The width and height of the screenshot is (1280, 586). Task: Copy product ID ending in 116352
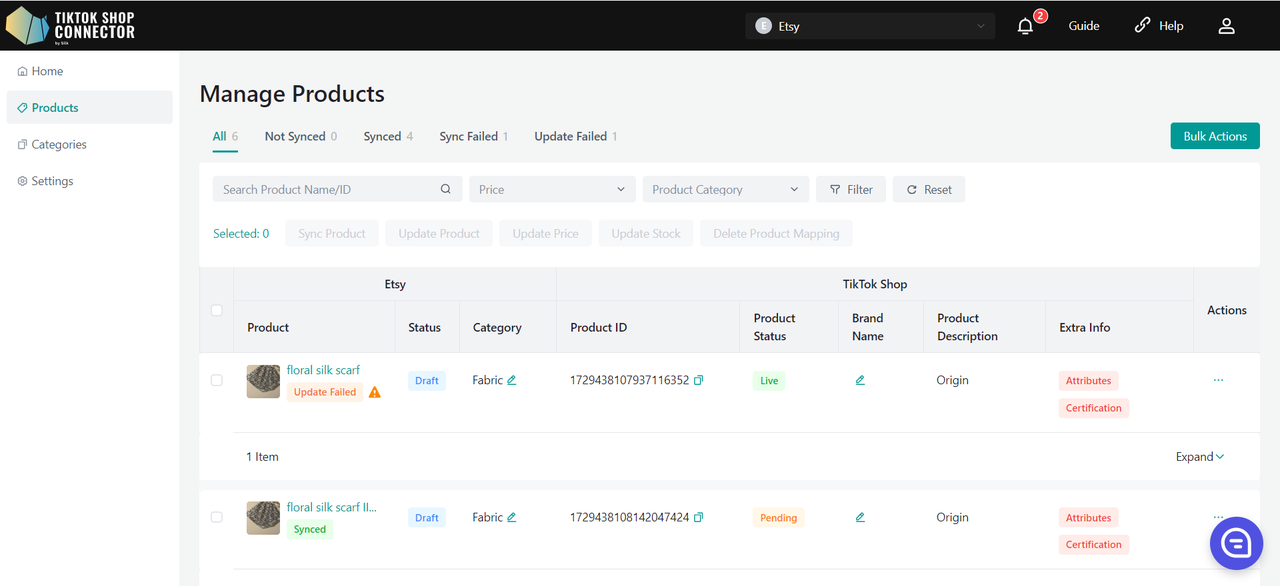pyautogui.click(x=698, y=380)
